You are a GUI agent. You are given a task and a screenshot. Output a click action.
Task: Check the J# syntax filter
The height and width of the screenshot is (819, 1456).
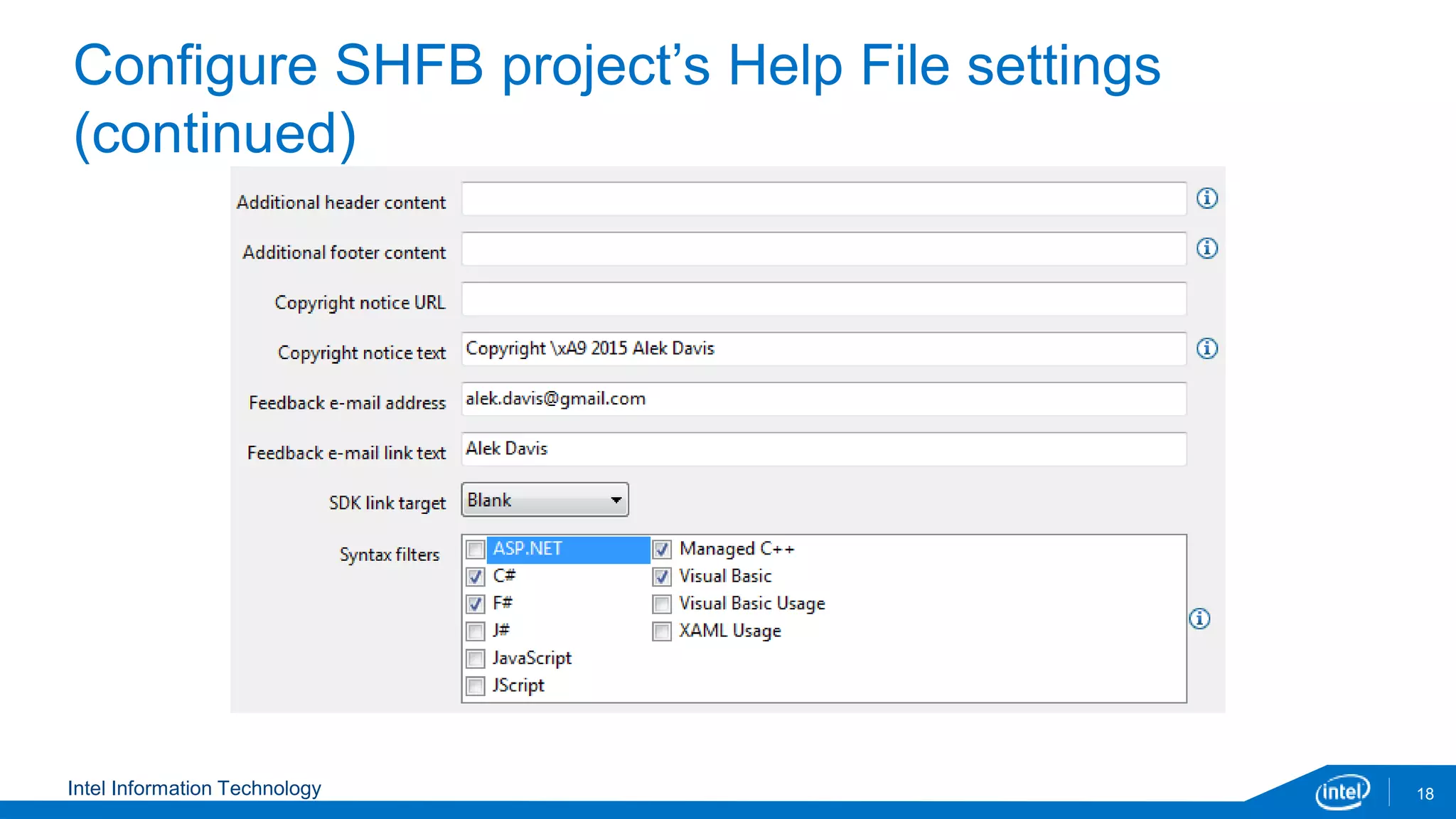pos(476,631)
